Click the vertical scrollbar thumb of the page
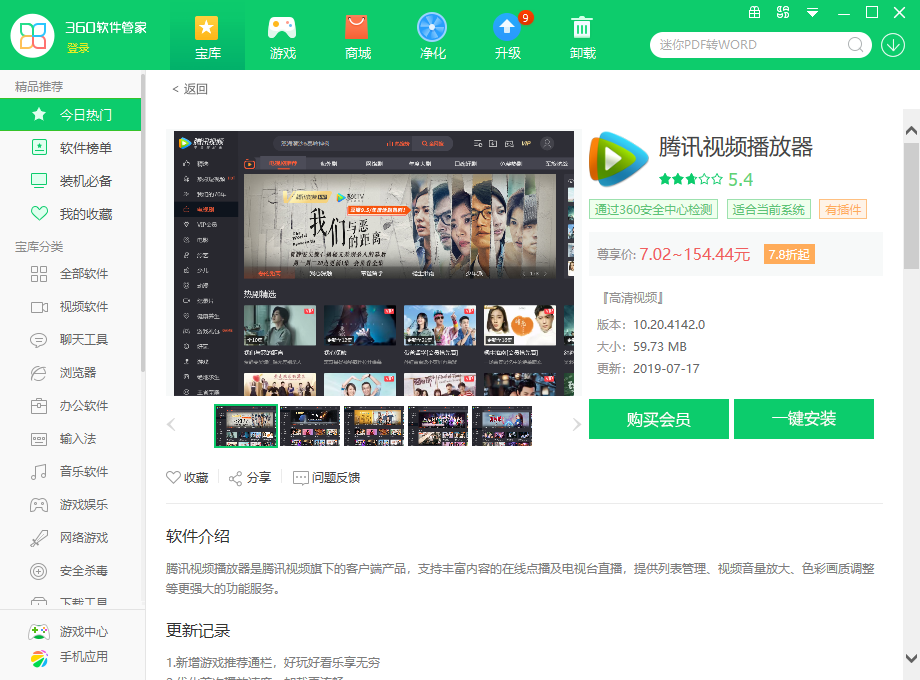 (911, 205)
